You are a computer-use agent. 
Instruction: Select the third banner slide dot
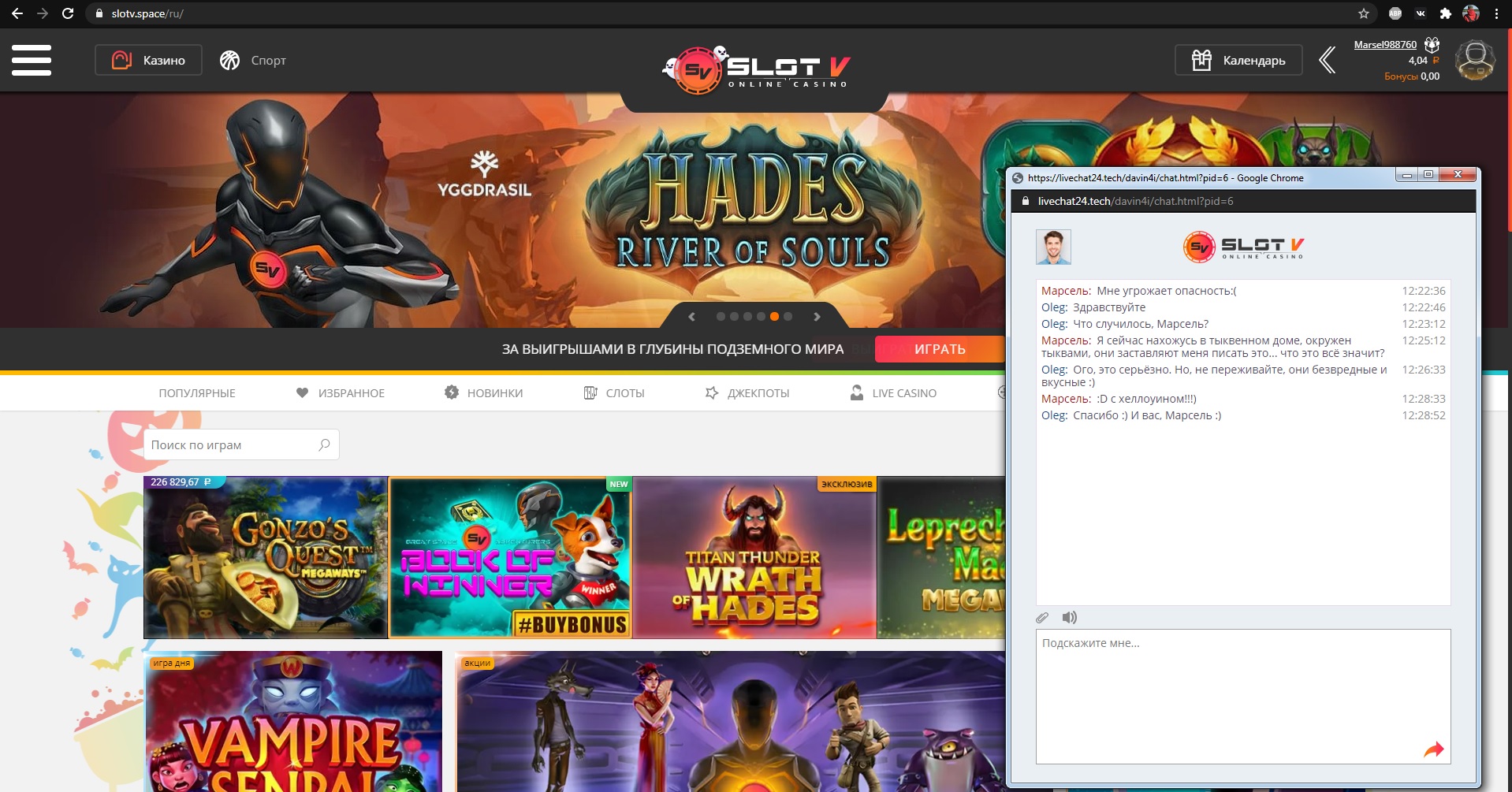(x=747, y=317)
